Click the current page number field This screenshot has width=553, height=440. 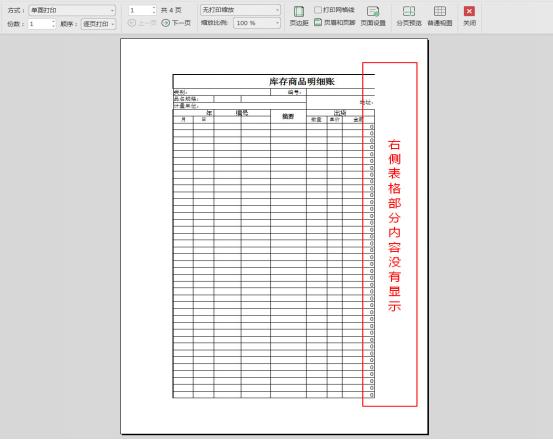point(140,10)
